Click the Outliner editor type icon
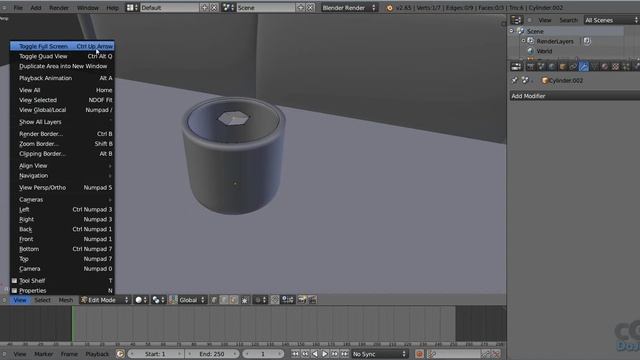 516,20
